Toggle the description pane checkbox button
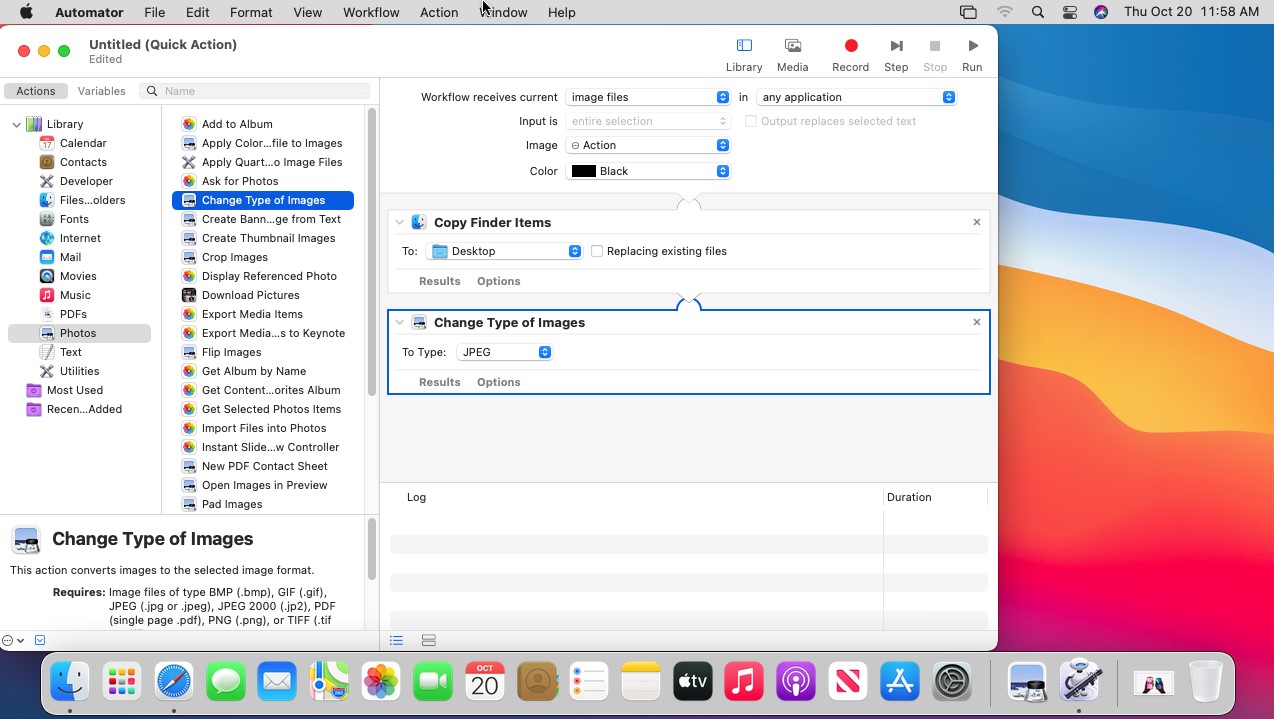The image size is (1274, 719). (x=40, y=640)
